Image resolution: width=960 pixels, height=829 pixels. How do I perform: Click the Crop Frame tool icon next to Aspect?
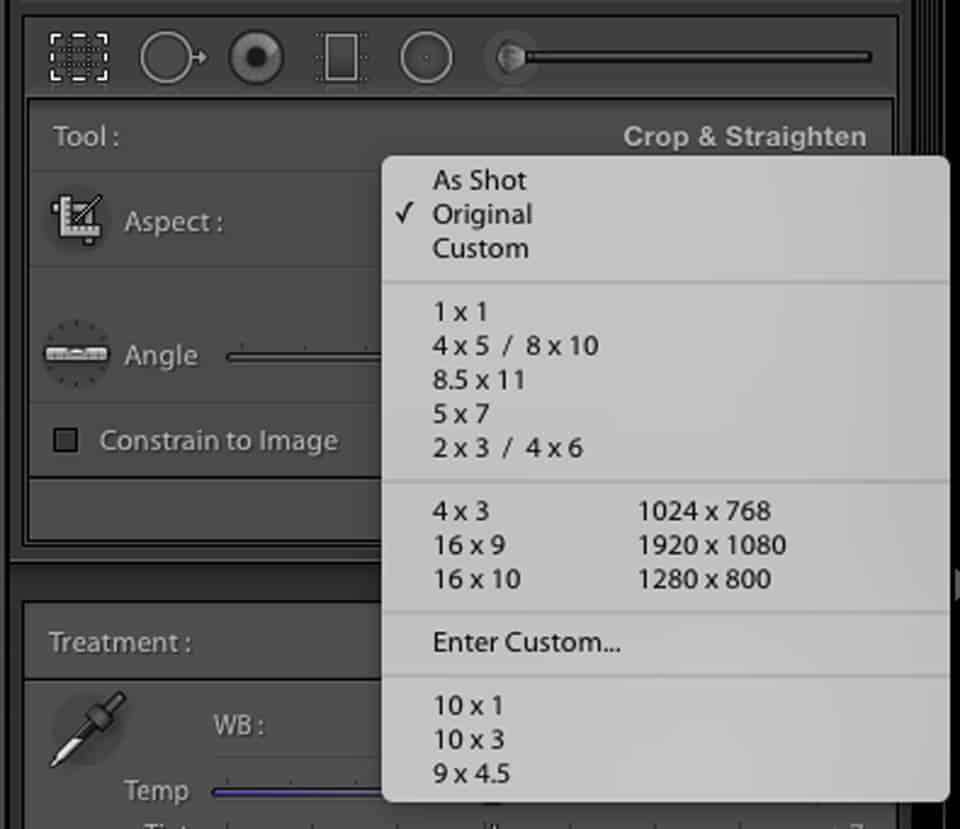(x=77, y=219)
